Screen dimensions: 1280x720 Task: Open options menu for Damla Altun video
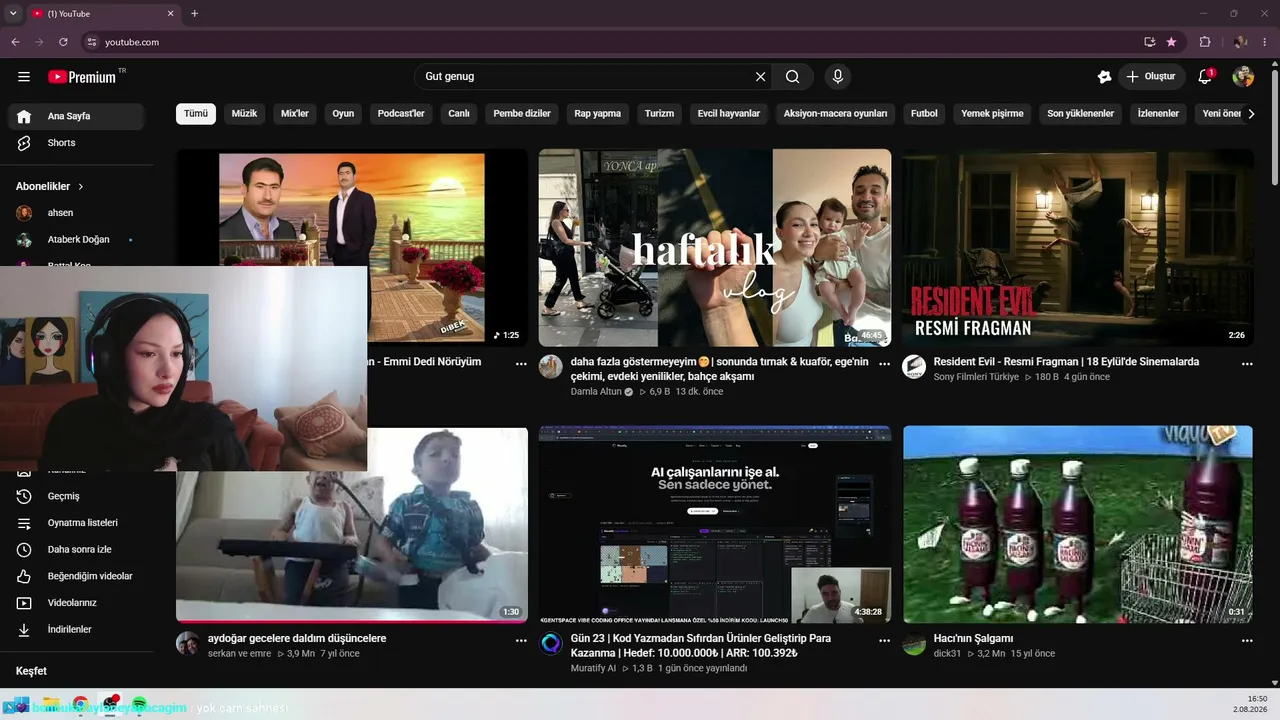click(884, 364)
